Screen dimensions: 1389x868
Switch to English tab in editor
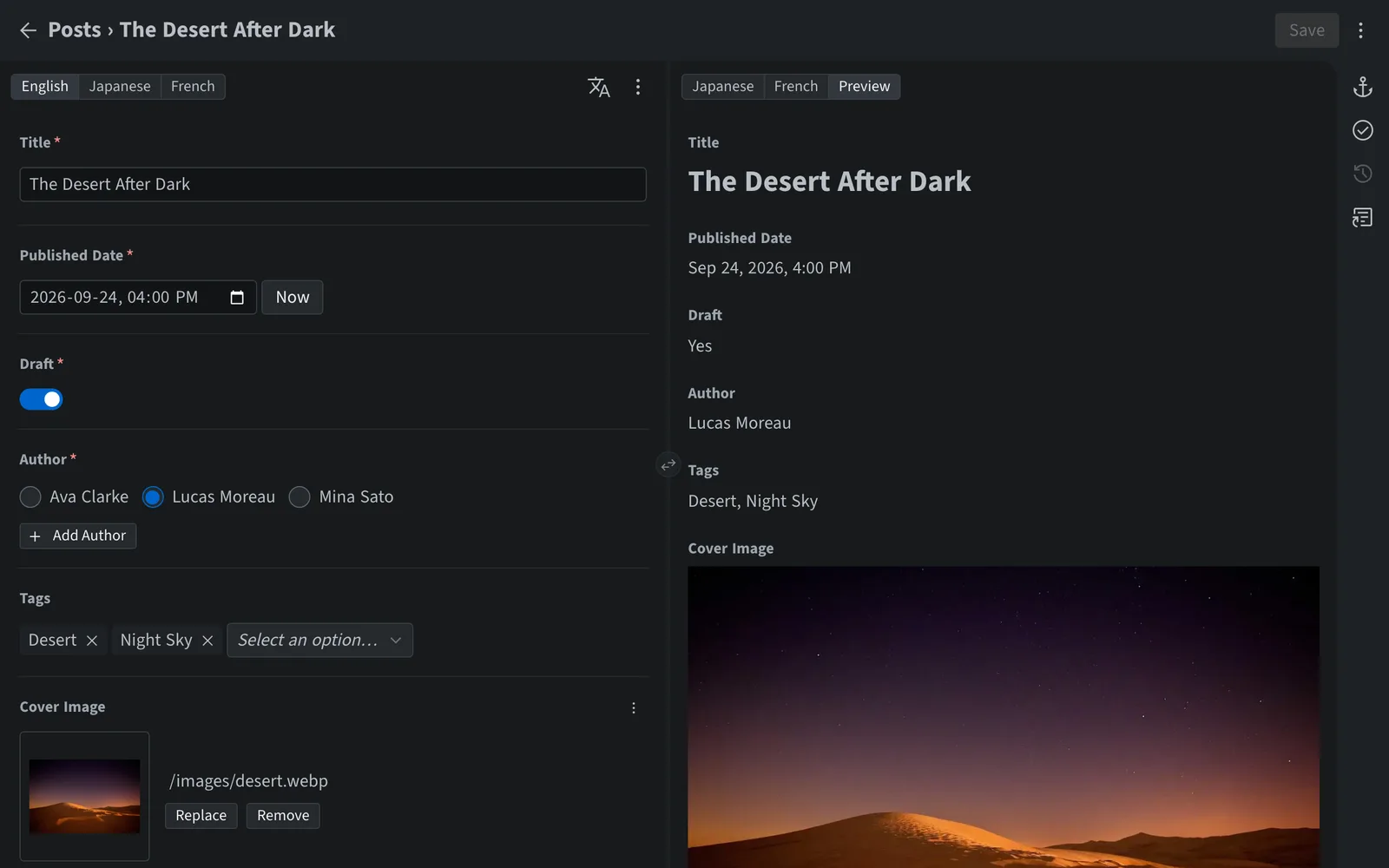(45, 87)
